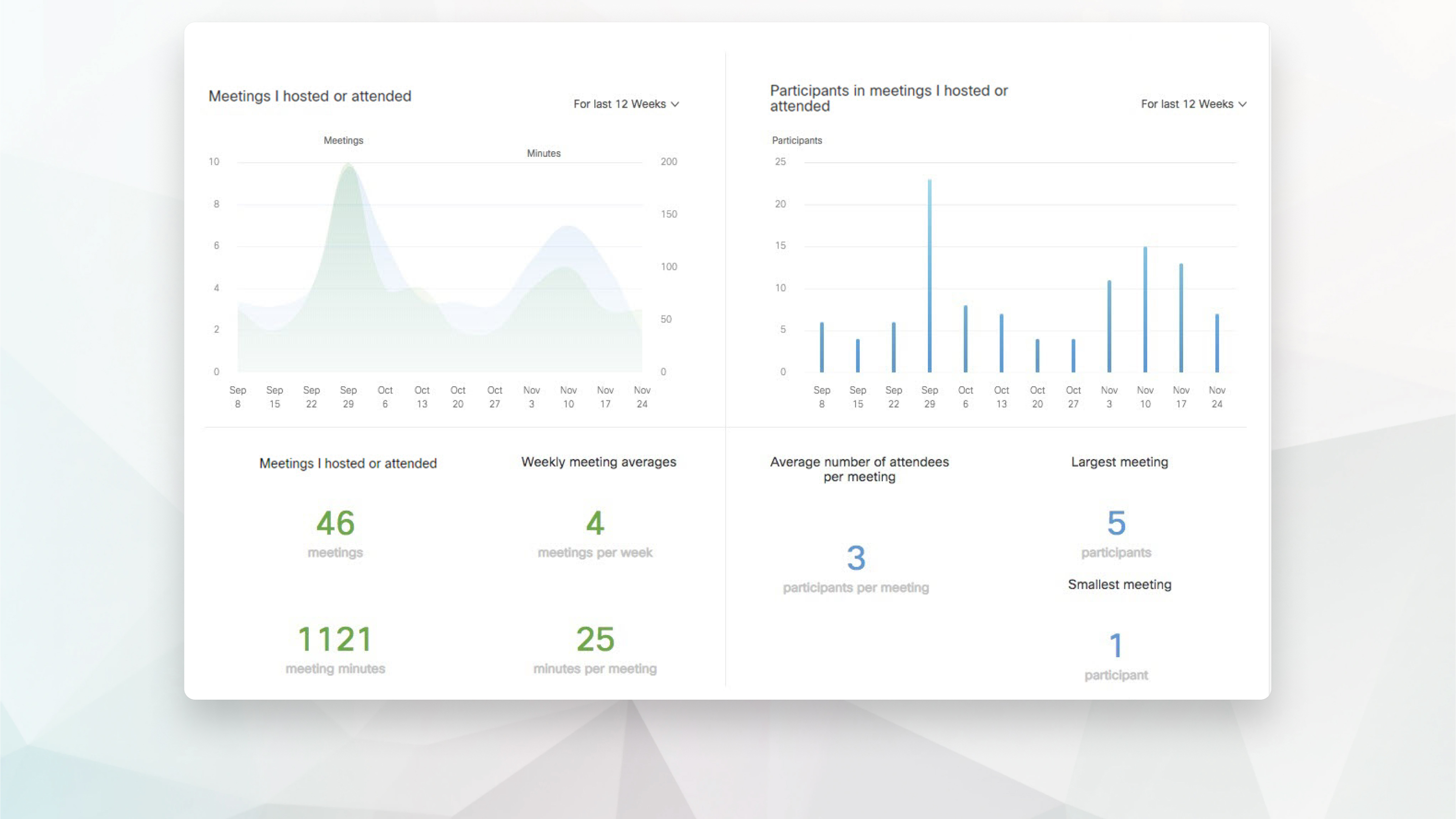This screenshot has height=819, width=1456.
Task: Click the 'Participants in meetings I hosted or attended' title
Action: [x=888, y=98]
